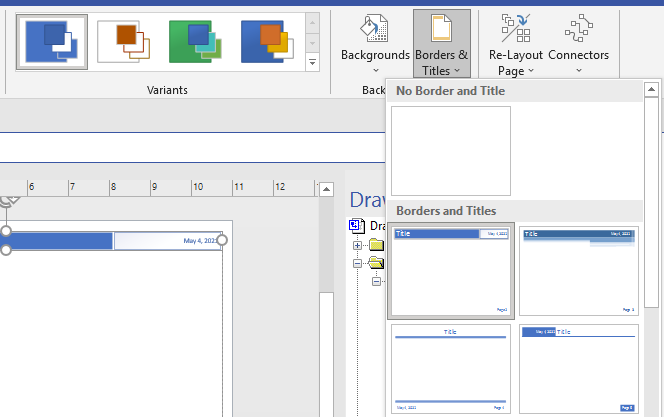This screenshot has width=664, height=417.
Task: Collapse the open folder in drawing tree
Action: click(358, 264)
